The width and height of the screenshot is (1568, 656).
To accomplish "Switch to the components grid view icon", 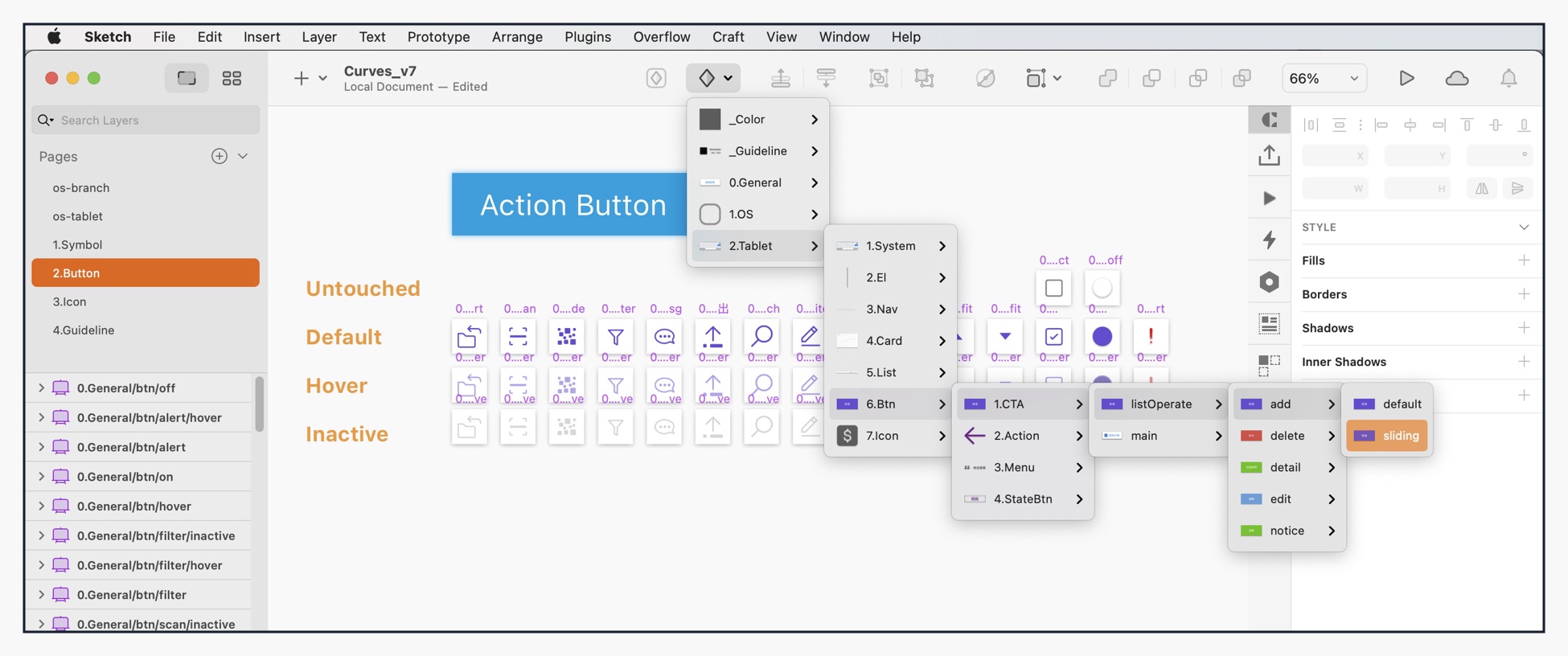I will 232,78.
